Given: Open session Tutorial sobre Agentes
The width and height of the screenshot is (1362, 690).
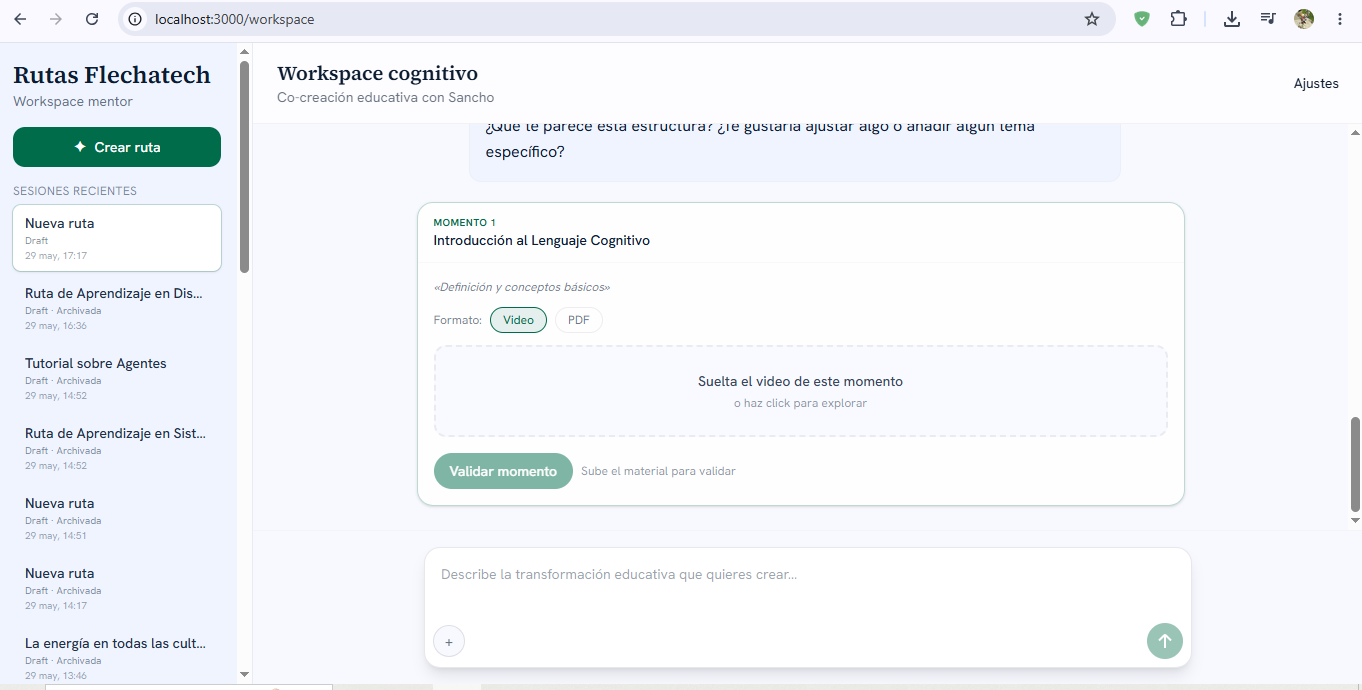Looking at the screenshot, I should (117, 378).
